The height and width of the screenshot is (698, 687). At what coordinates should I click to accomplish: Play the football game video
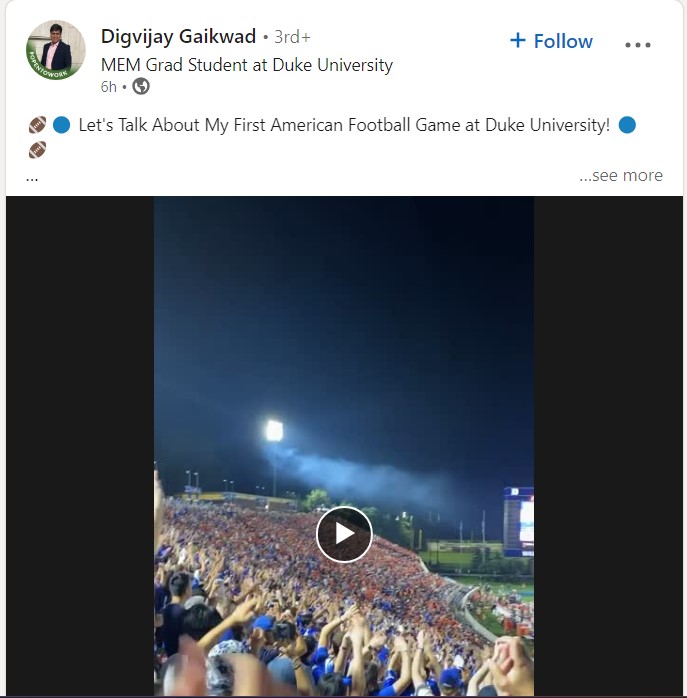(344, 533)
